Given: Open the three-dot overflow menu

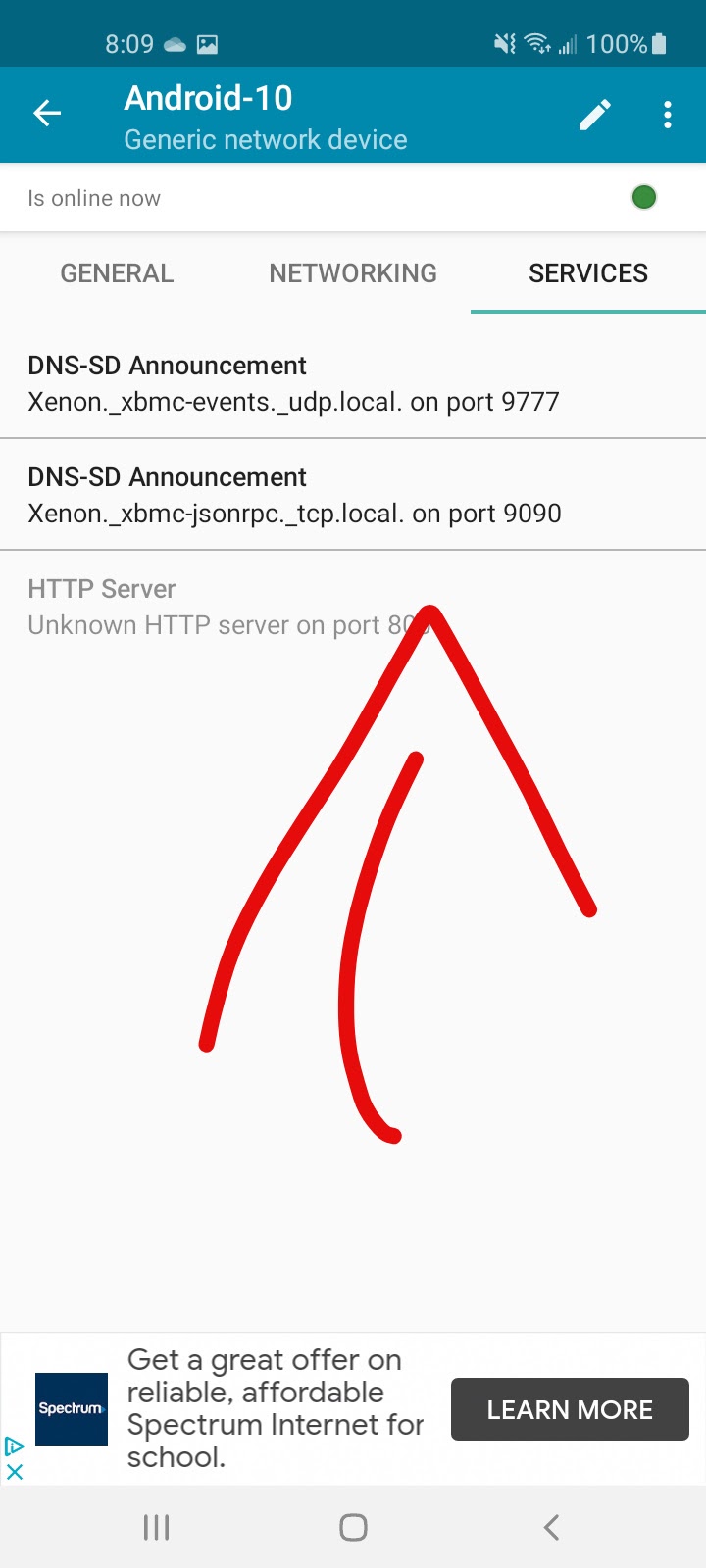Looking at the screenshot, I should (668, 115).
